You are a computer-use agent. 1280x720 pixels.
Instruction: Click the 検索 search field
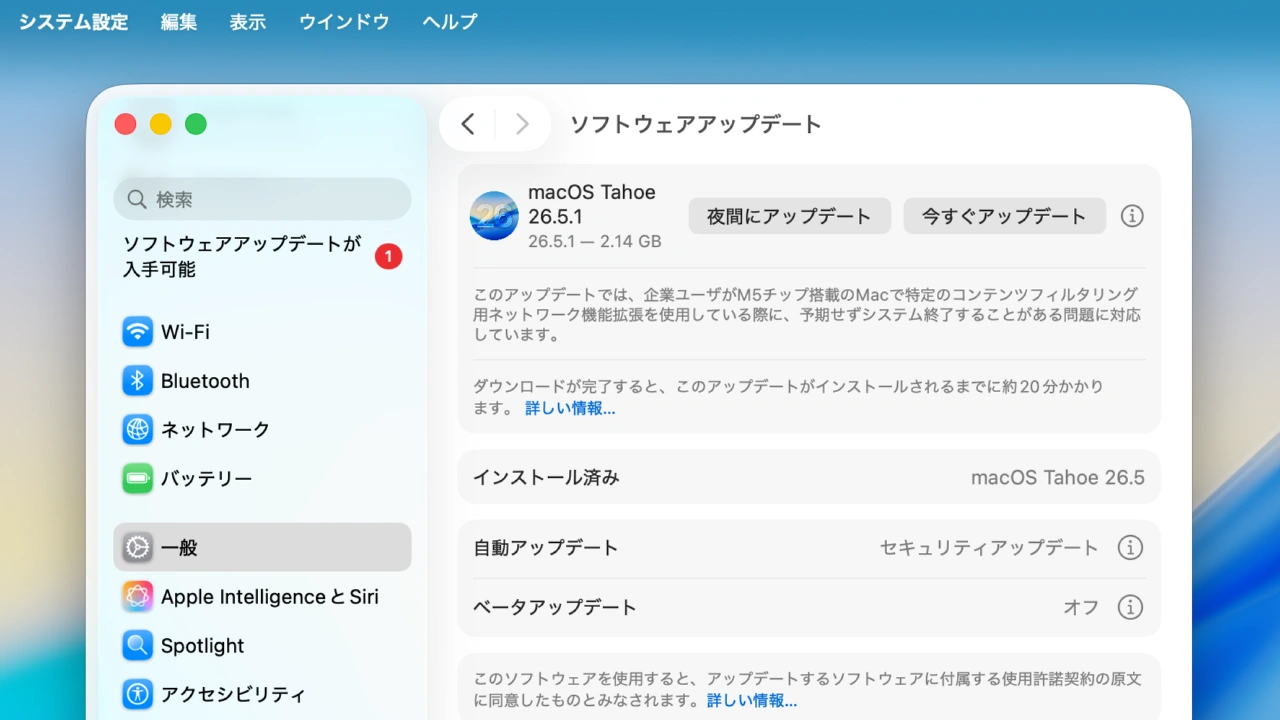262,200
